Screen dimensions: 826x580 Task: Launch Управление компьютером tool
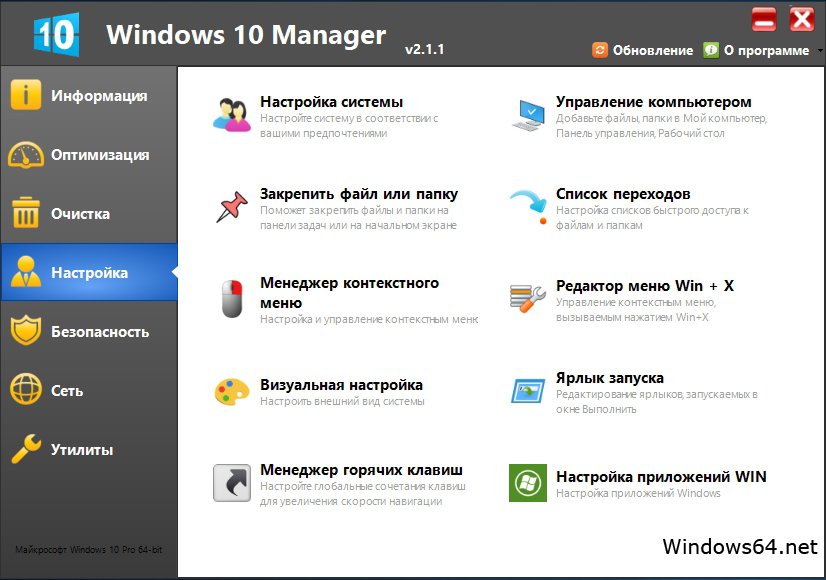[654, 102]
